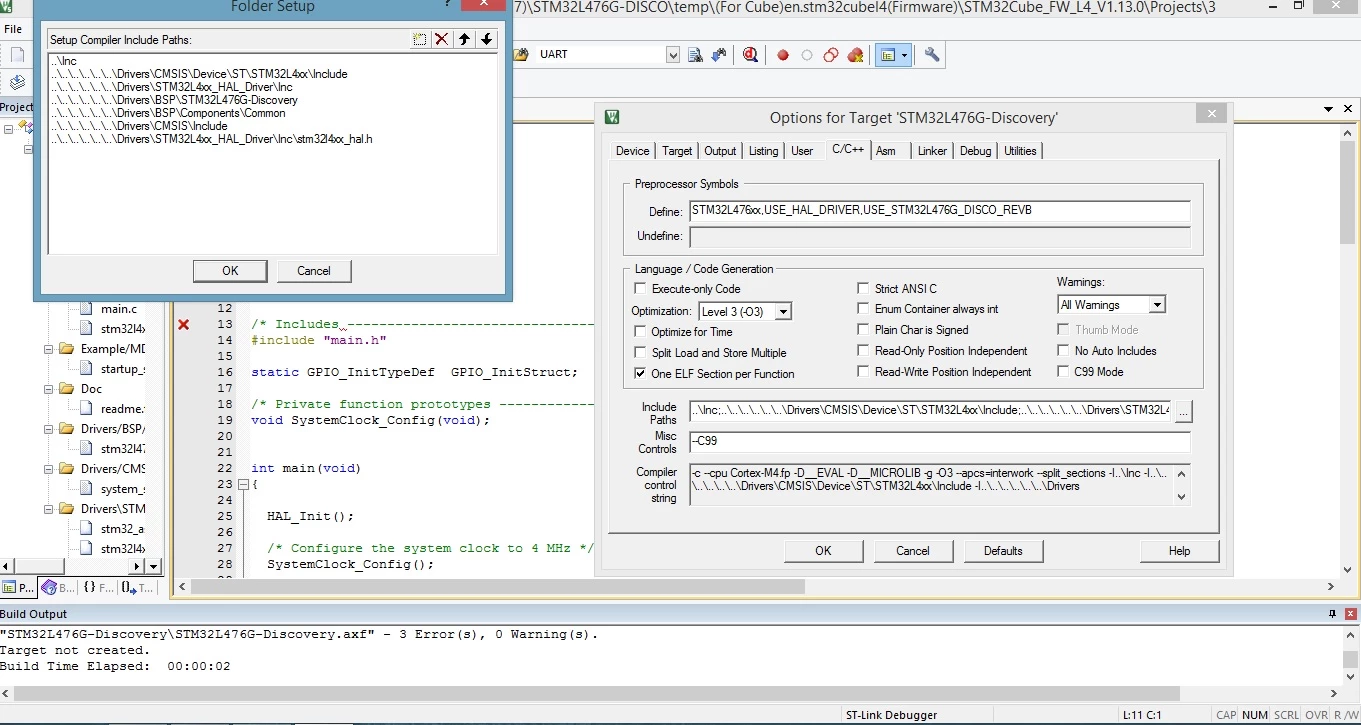The height and width of the screenshot is (725, 1361).
Task: Click Cancel in Folder Setup dialog
Action: pos(314,271)
